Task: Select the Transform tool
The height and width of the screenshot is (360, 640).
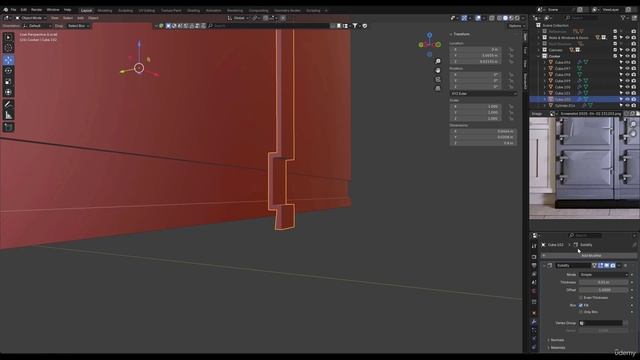Action: 8,92
